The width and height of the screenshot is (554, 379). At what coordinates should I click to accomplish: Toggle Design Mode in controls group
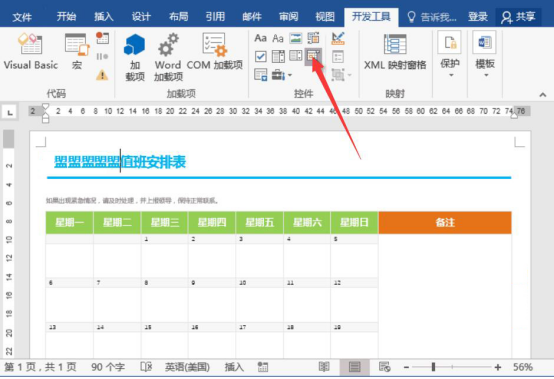click(338, 38)
